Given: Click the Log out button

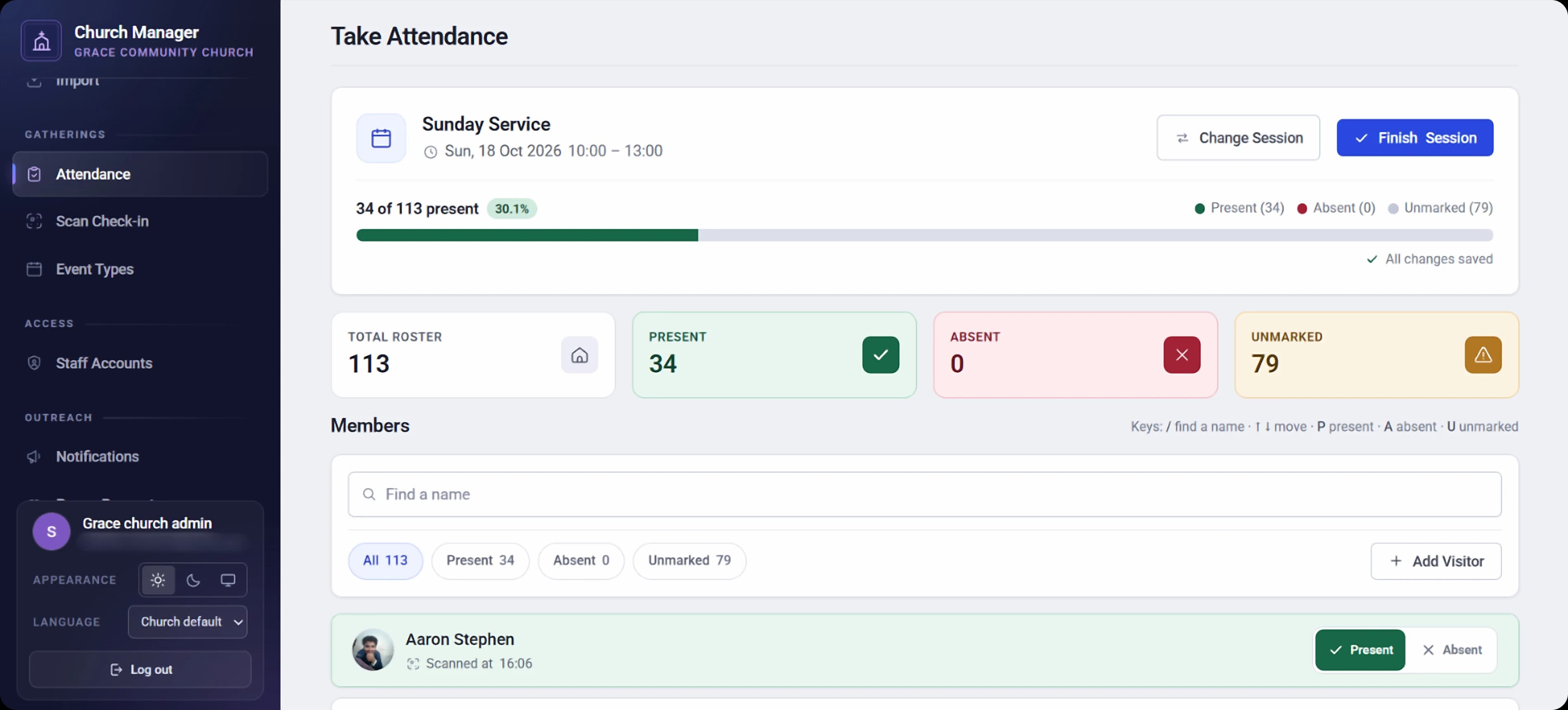Looking at the screenshot, I should coord(140,670).
